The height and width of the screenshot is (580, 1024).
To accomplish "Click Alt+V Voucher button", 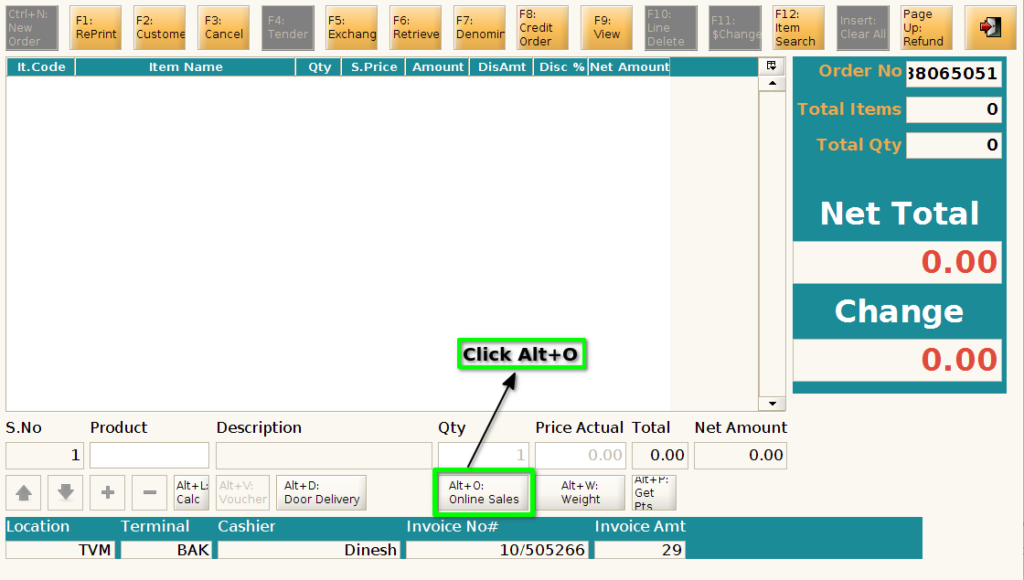I will pyautogui.click(x=243, y=492).
